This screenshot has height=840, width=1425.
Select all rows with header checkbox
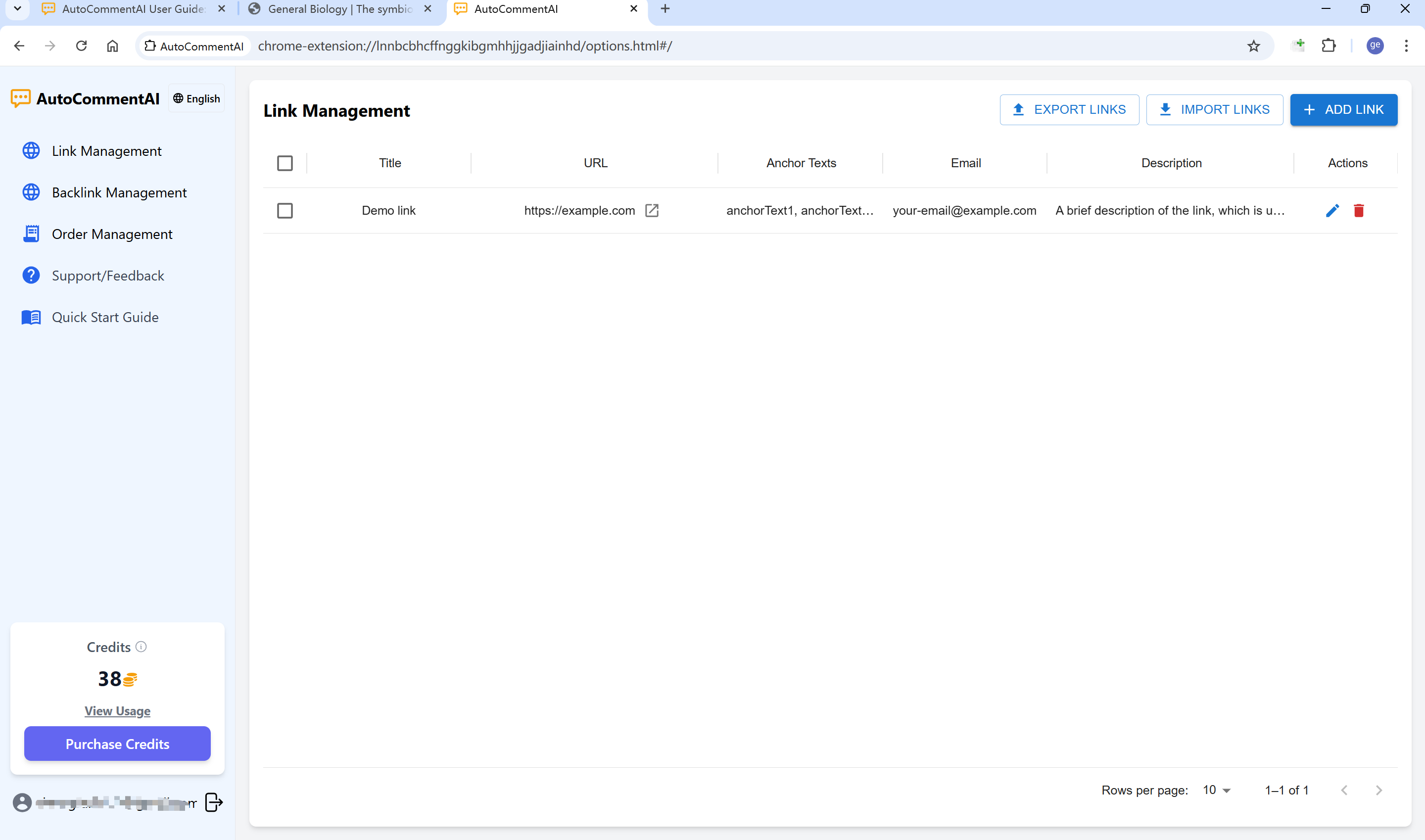pyautogui.click(x=285, y=163)
